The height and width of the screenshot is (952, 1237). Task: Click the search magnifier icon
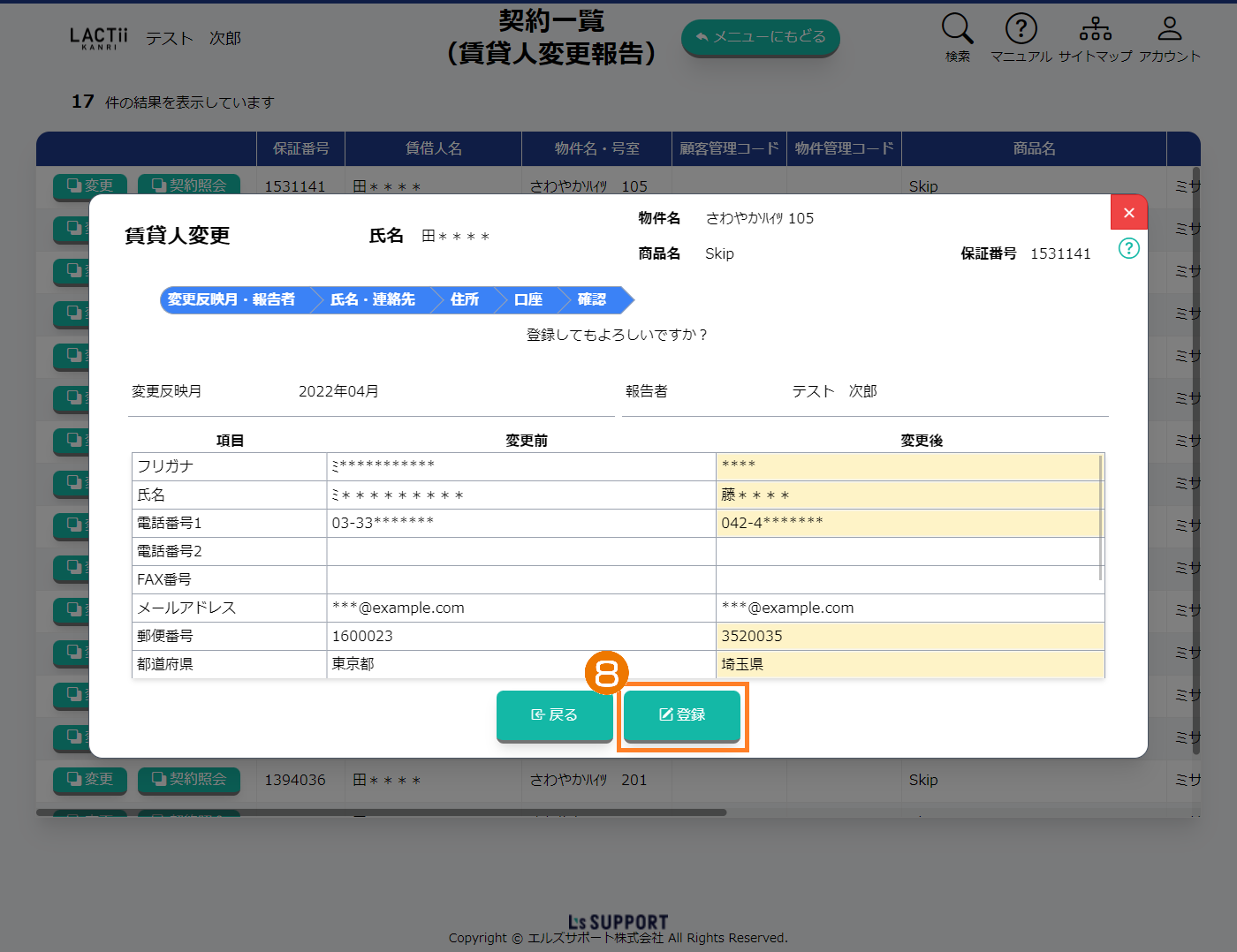(x=957, y=29)
